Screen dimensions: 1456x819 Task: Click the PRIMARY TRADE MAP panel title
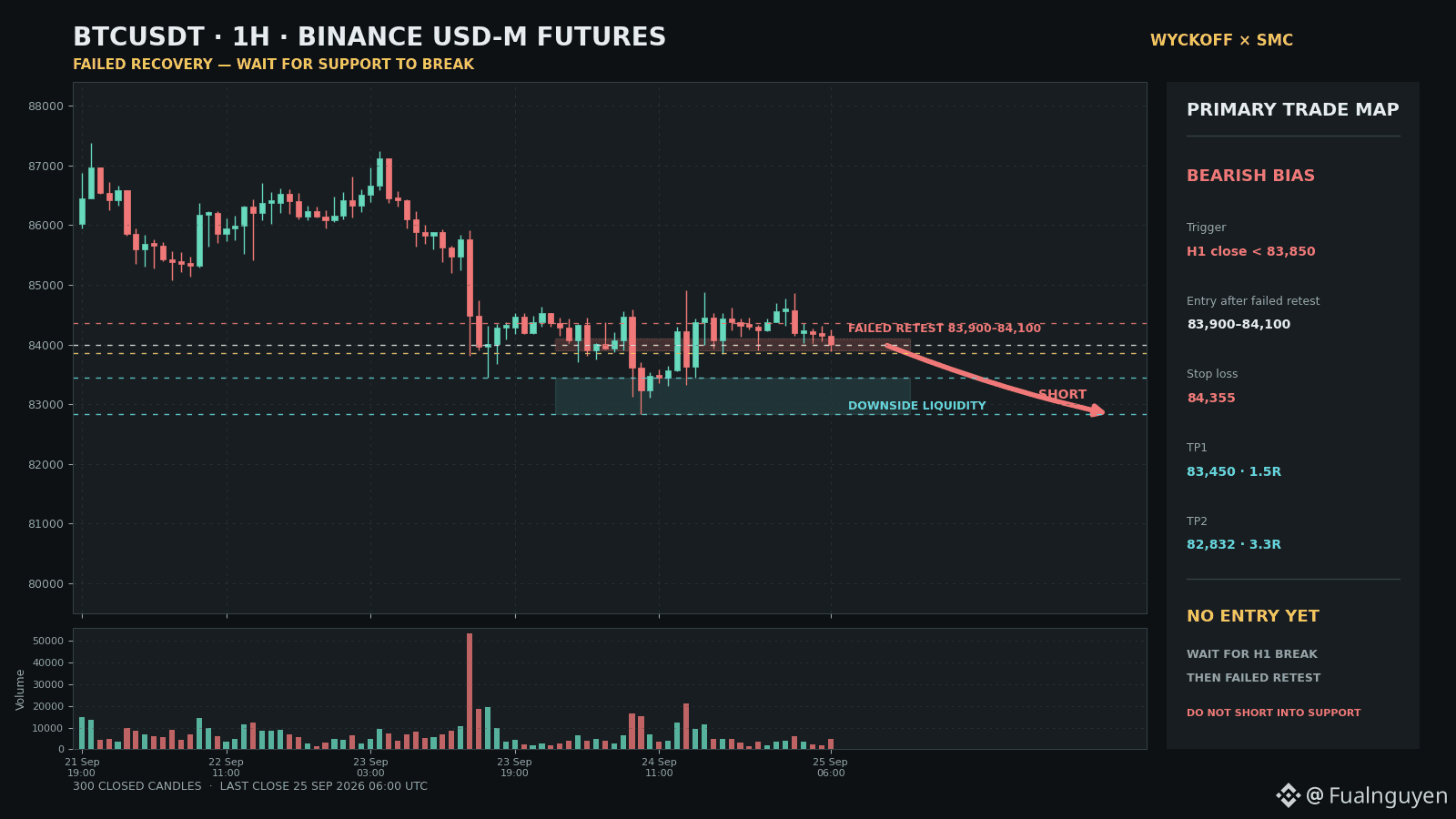click(x=1292, y=109)
